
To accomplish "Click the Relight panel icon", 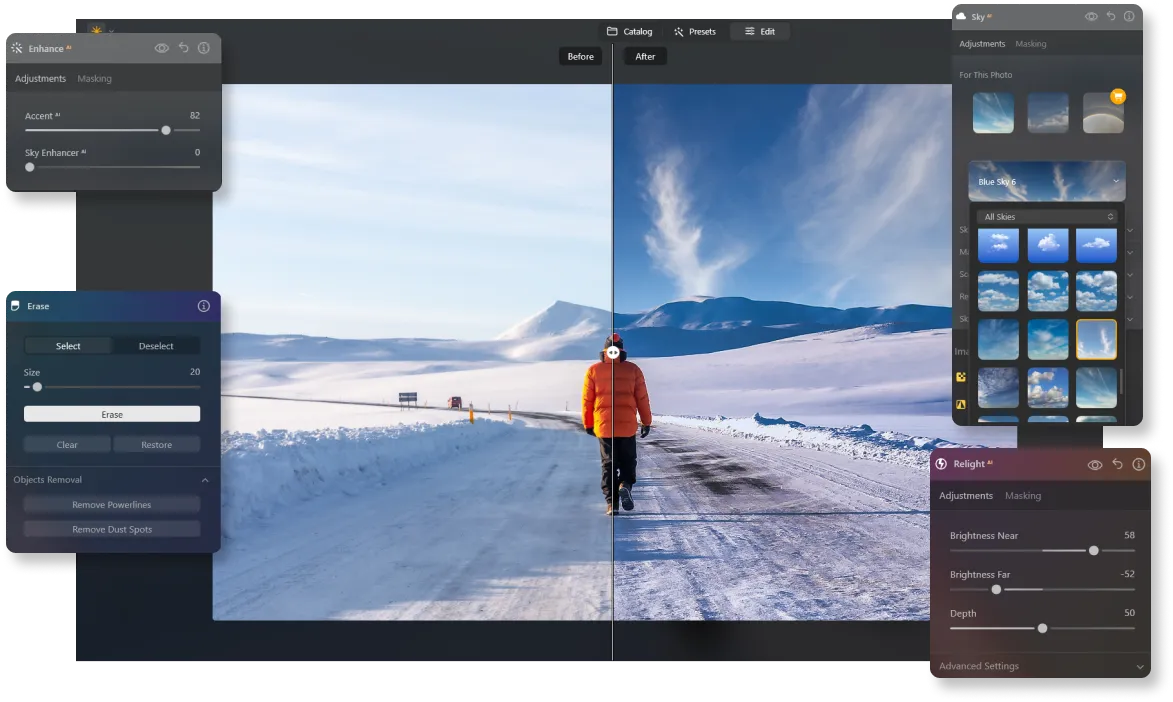I will point(941,464).
